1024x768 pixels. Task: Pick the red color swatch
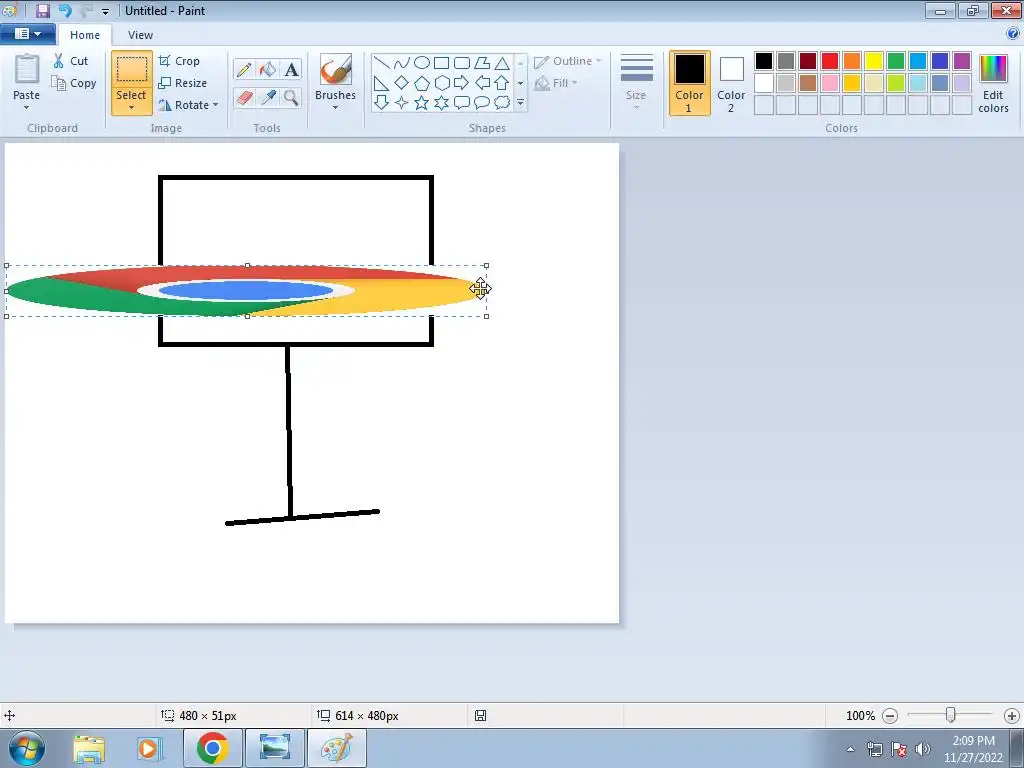(830, 61)
